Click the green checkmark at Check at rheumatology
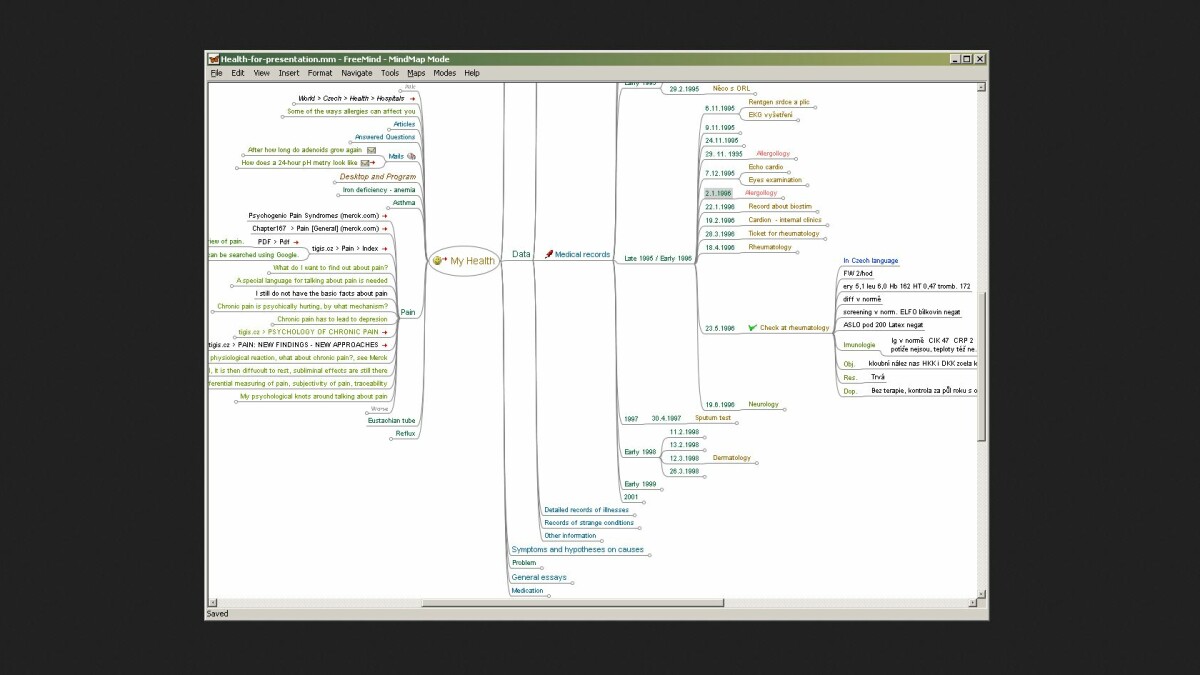 (752, 327)
